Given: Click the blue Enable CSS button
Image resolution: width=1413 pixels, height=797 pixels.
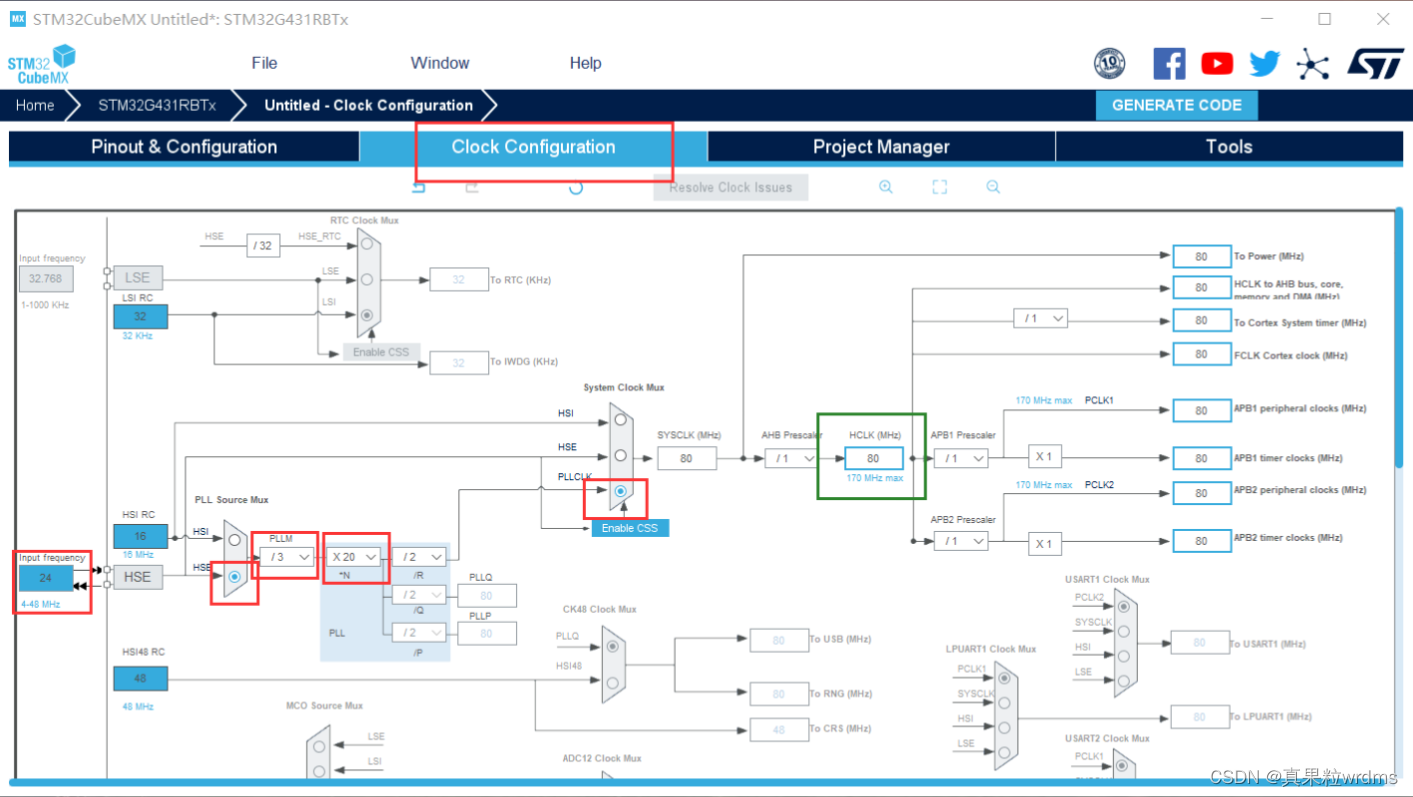Looking at the screenshot, I should (630, 527).
